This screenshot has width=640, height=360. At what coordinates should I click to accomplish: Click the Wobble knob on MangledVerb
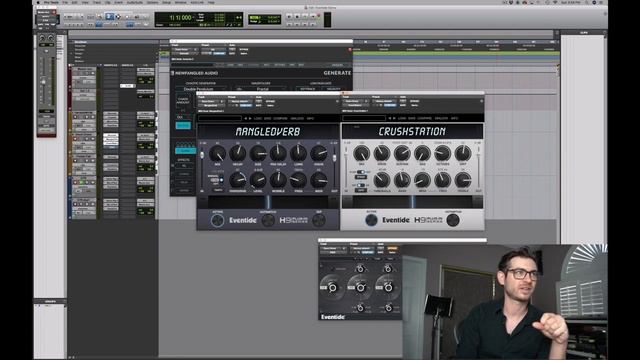[x=278, y=180]
